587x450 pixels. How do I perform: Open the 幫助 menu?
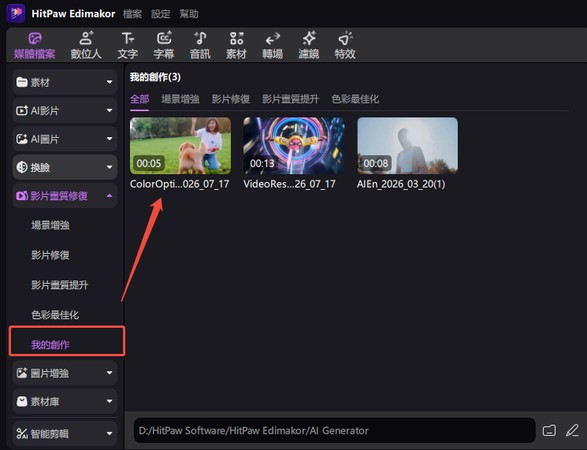point(189,14)
